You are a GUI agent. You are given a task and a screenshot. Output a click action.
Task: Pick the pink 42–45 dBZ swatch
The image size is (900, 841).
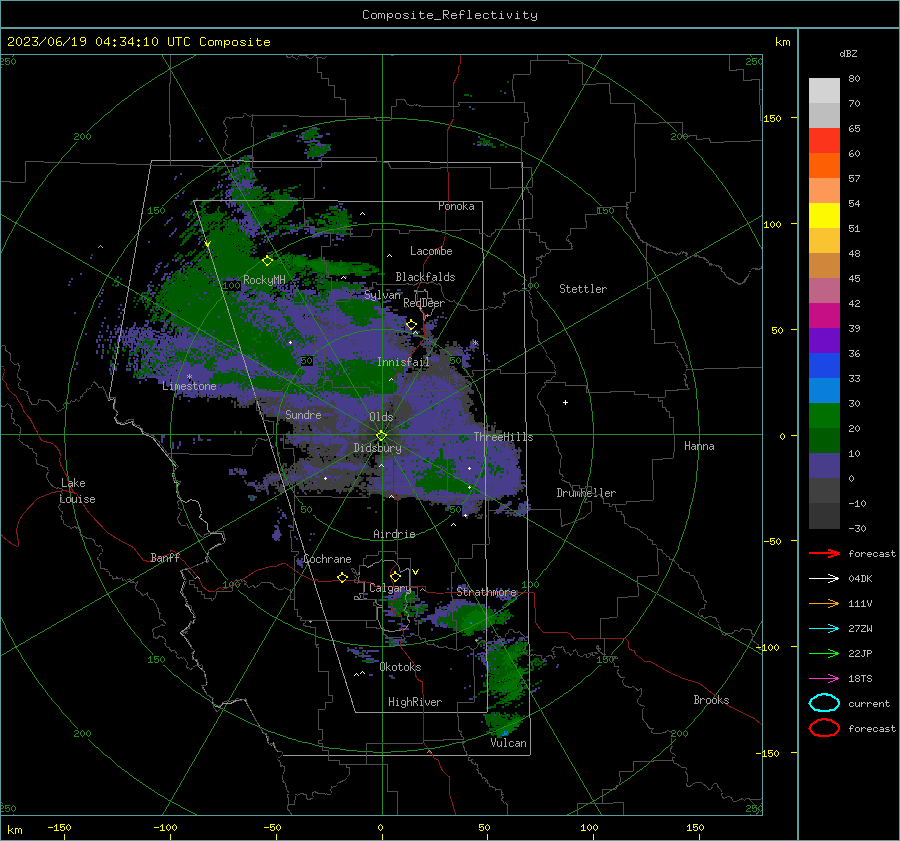(824, 290)
